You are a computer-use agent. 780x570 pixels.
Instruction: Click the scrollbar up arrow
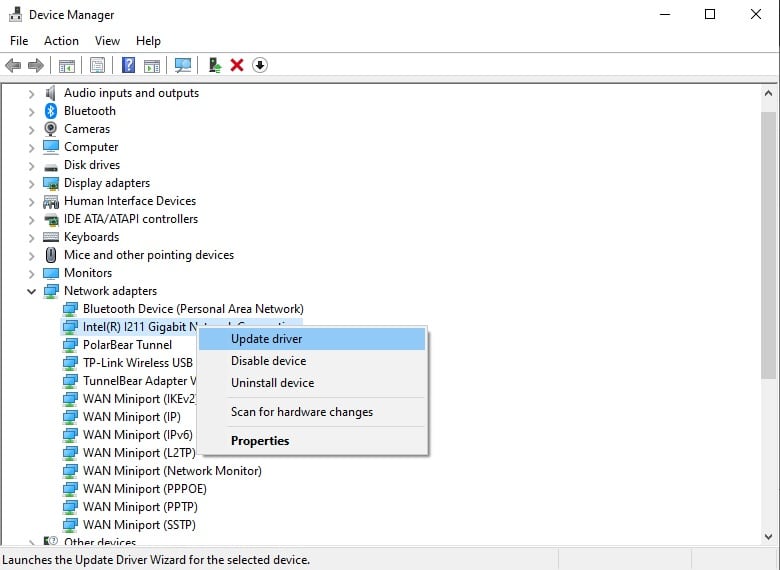point(768,93)
